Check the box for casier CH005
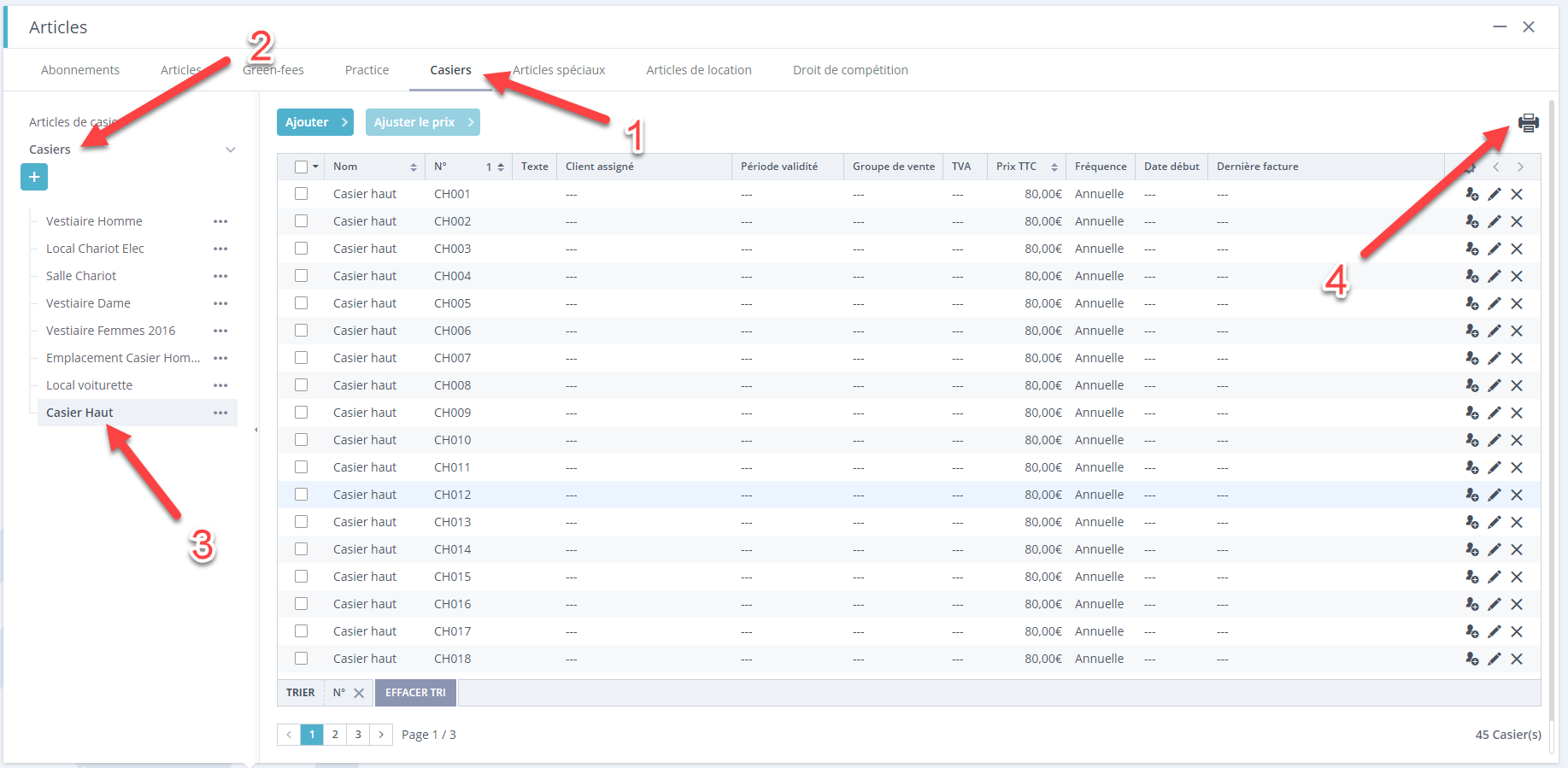1568x768 pixels. [301, 303]
